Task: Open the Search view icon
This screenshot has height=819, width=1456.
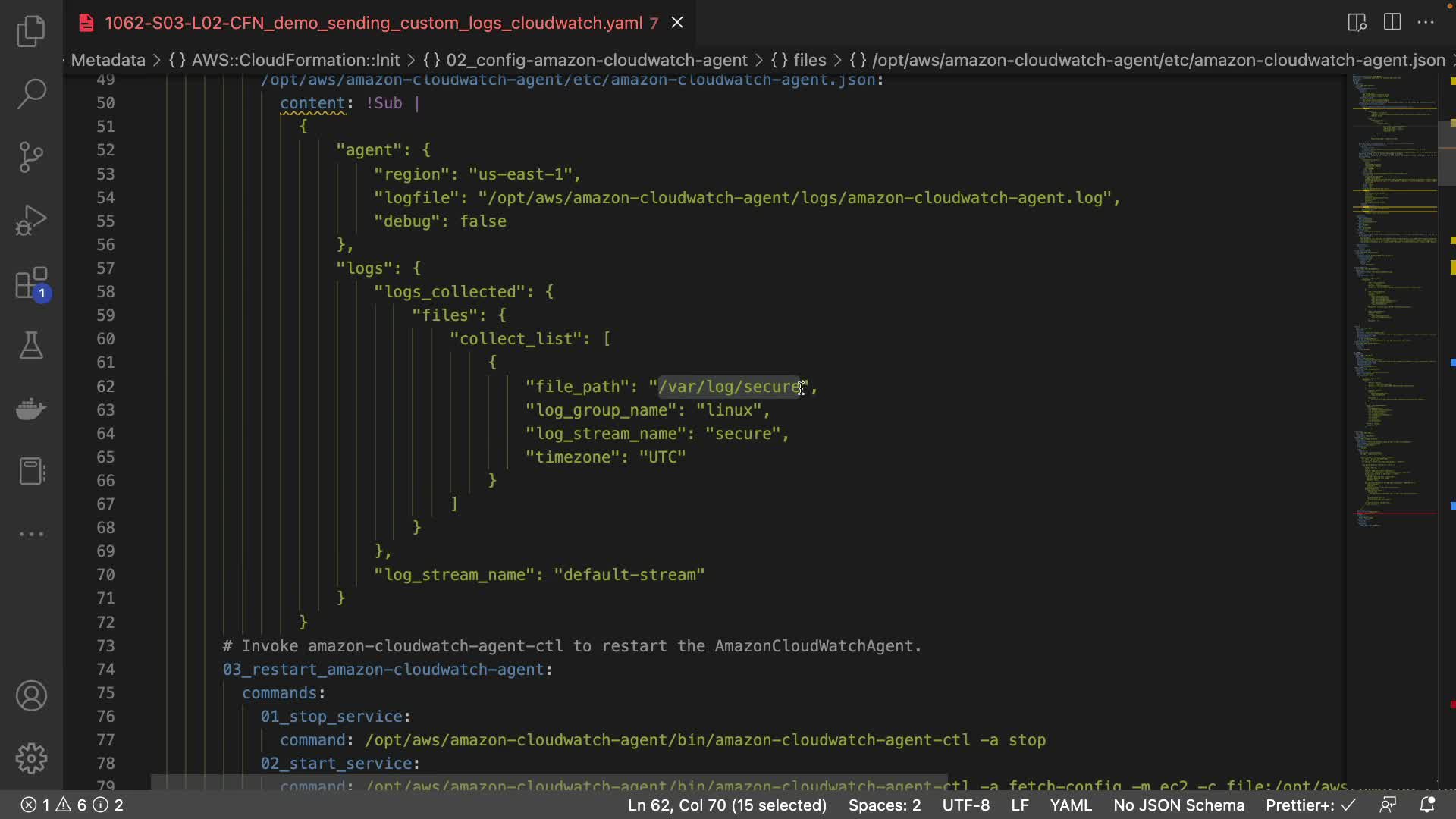Action: [31, 94]
